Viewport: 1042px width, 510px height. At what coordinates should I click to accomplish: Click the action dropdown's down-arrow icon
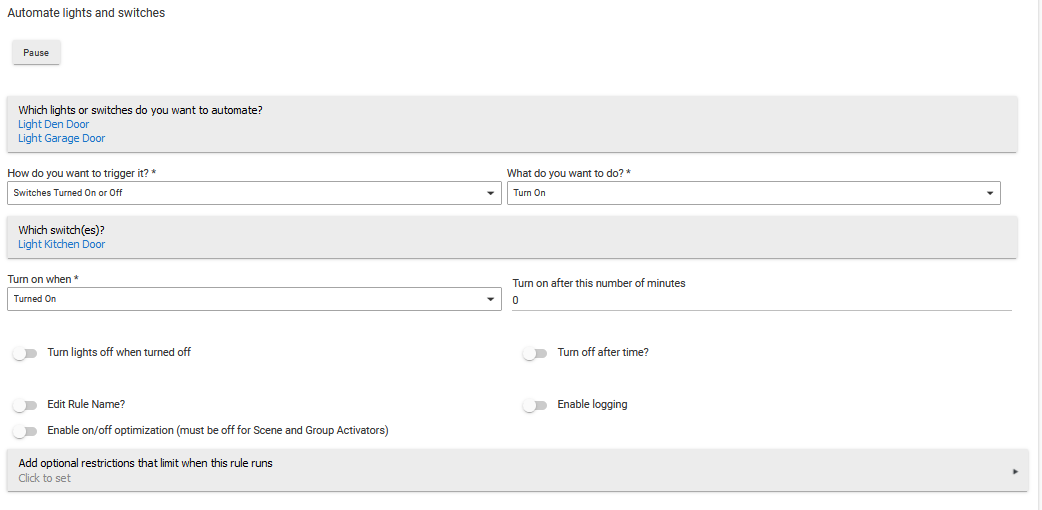coord(990,193)
